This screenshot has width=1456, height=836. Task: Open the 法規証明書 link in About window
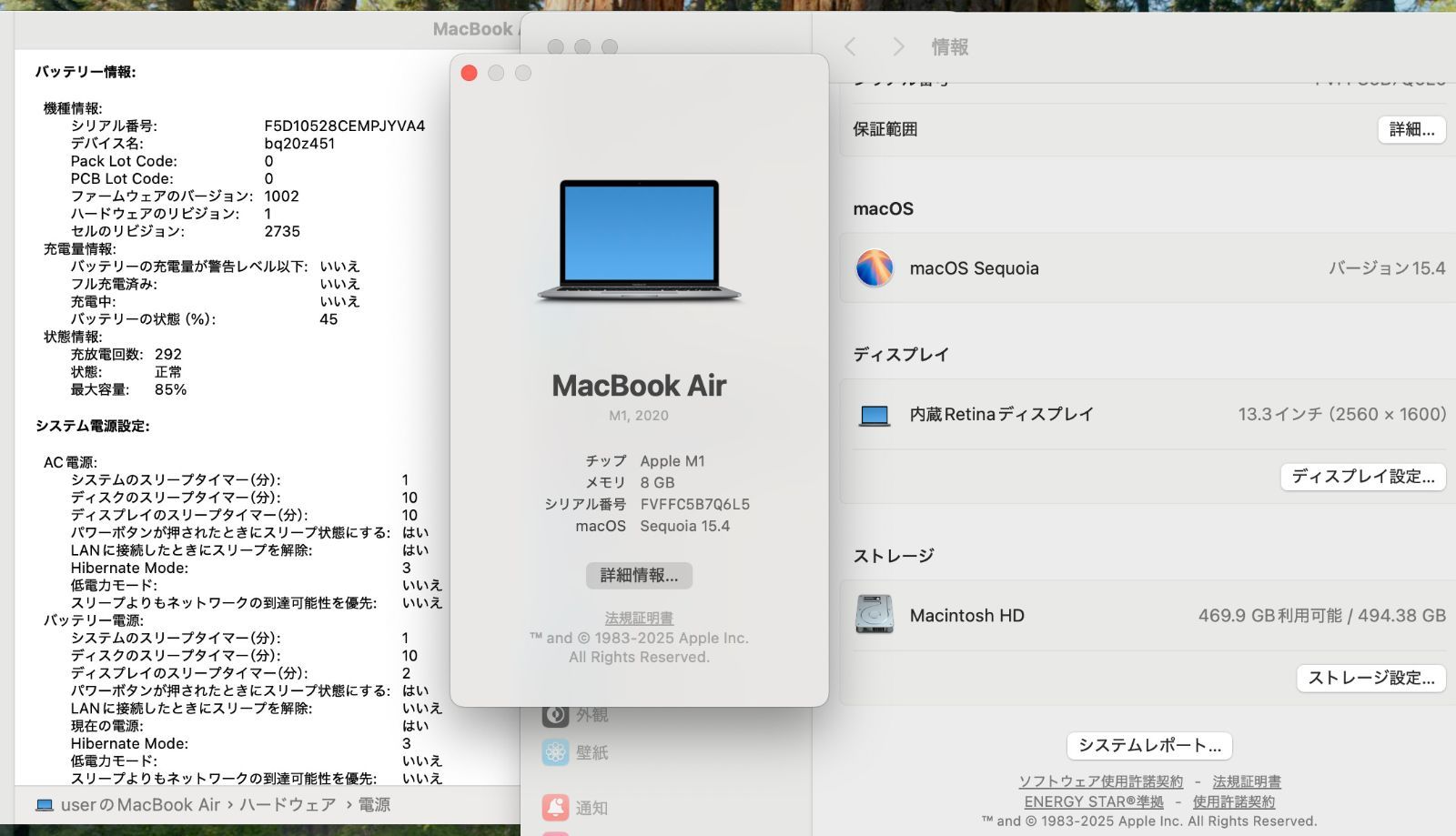tap(639, 618)
